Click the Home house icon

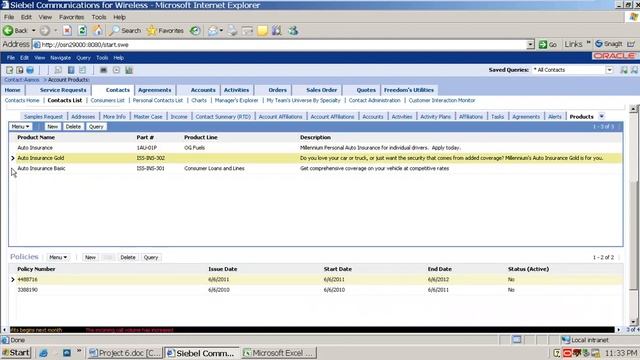tap(98, 30)
